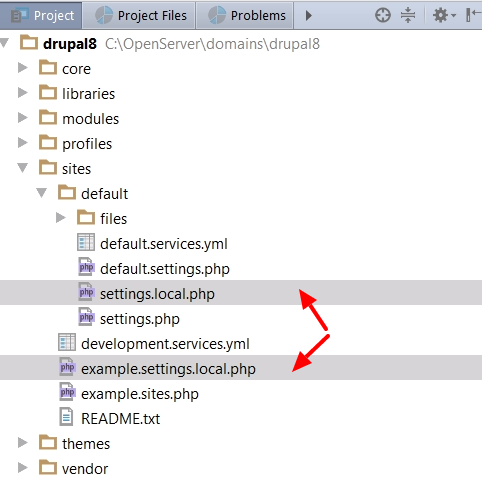Screen dimensions: 482x482
Task: Click the settings.local.php PHP file icon
Action: coord(86,292)
